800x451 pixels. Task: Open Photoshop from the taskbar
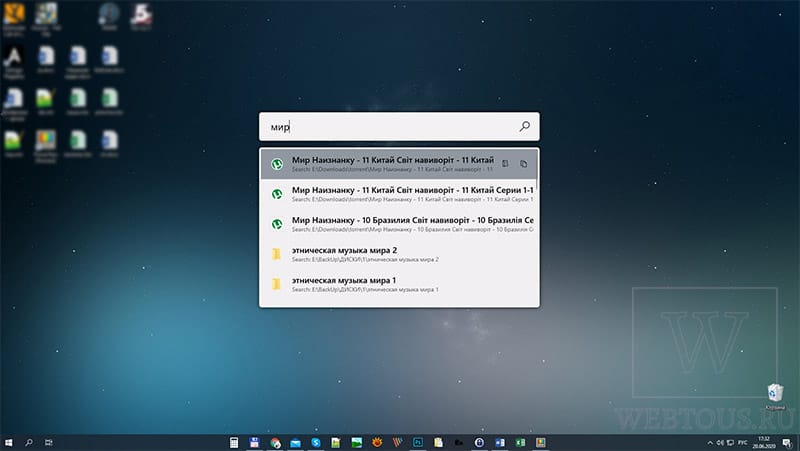point(418,442)
